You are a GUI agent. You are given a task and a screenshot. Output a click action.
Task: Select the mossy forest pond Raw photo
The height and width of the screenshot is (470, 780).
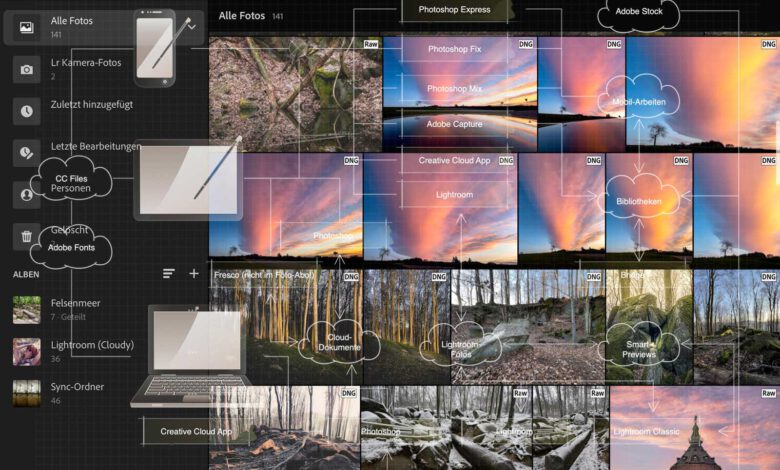[295, 94]
